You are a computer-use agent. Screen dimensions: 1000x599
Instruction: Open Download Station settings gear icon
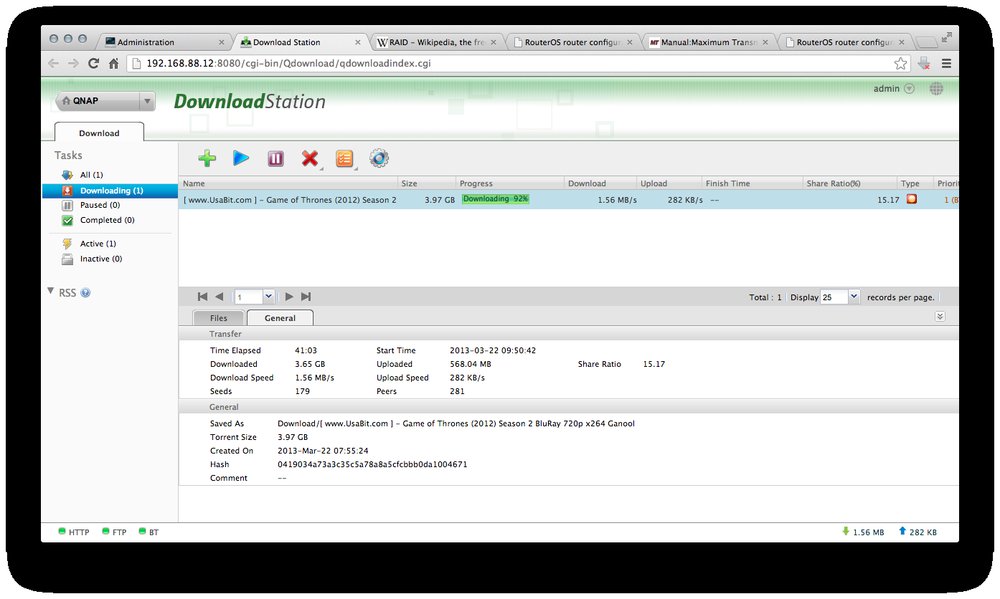379,158
